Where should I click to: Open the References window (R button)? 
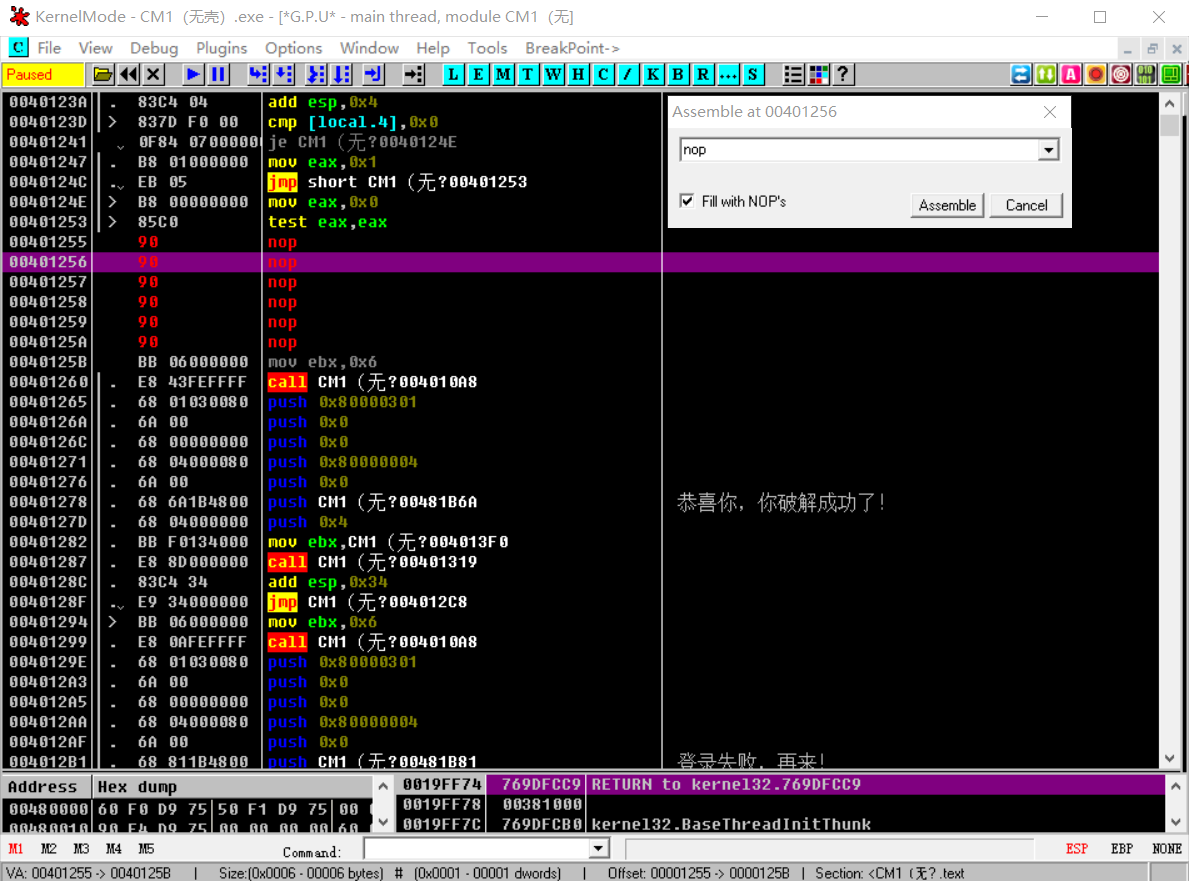pos(703,74)
